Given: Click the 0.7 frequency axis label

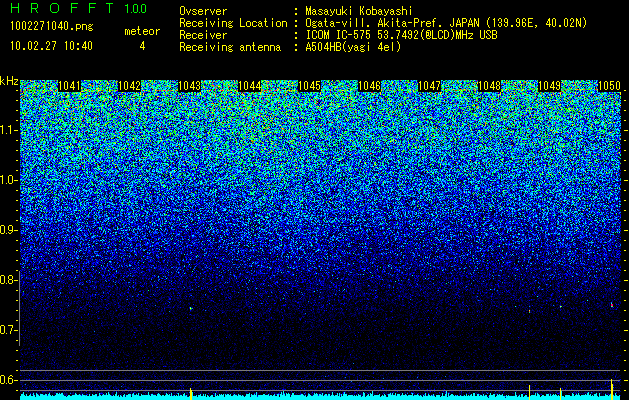Looking at the screenshot, I should coord(8,330).
